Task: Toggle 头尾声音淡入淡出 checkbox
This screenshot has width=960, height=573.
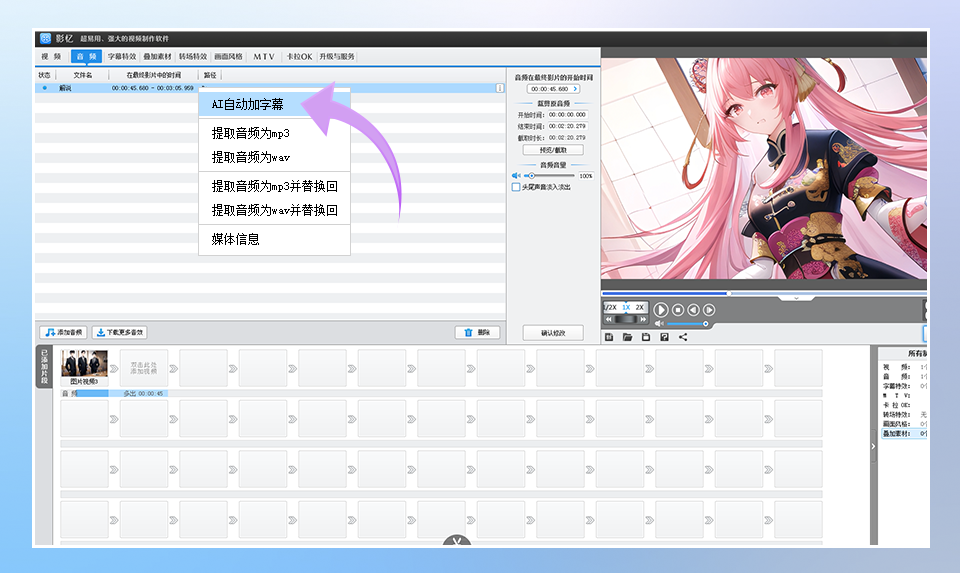Action: coord(516,187)
